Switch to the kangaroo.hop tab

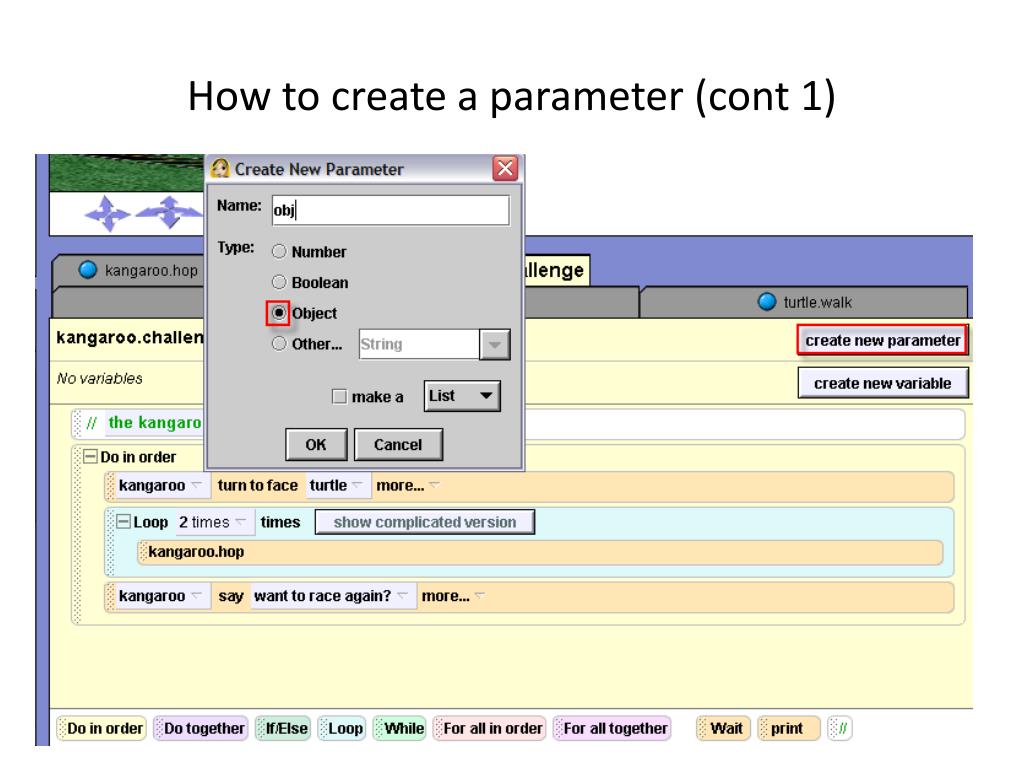point(131,270)
